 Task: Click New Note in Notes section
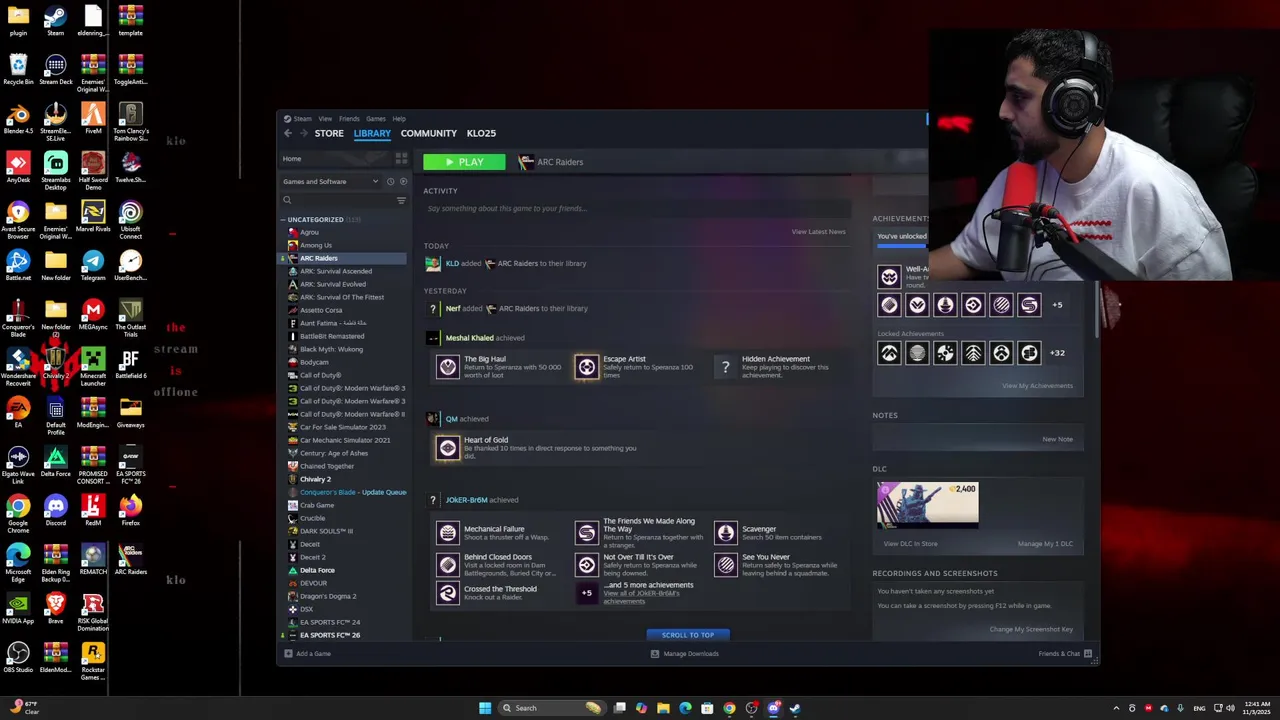tap(1057, 439)
